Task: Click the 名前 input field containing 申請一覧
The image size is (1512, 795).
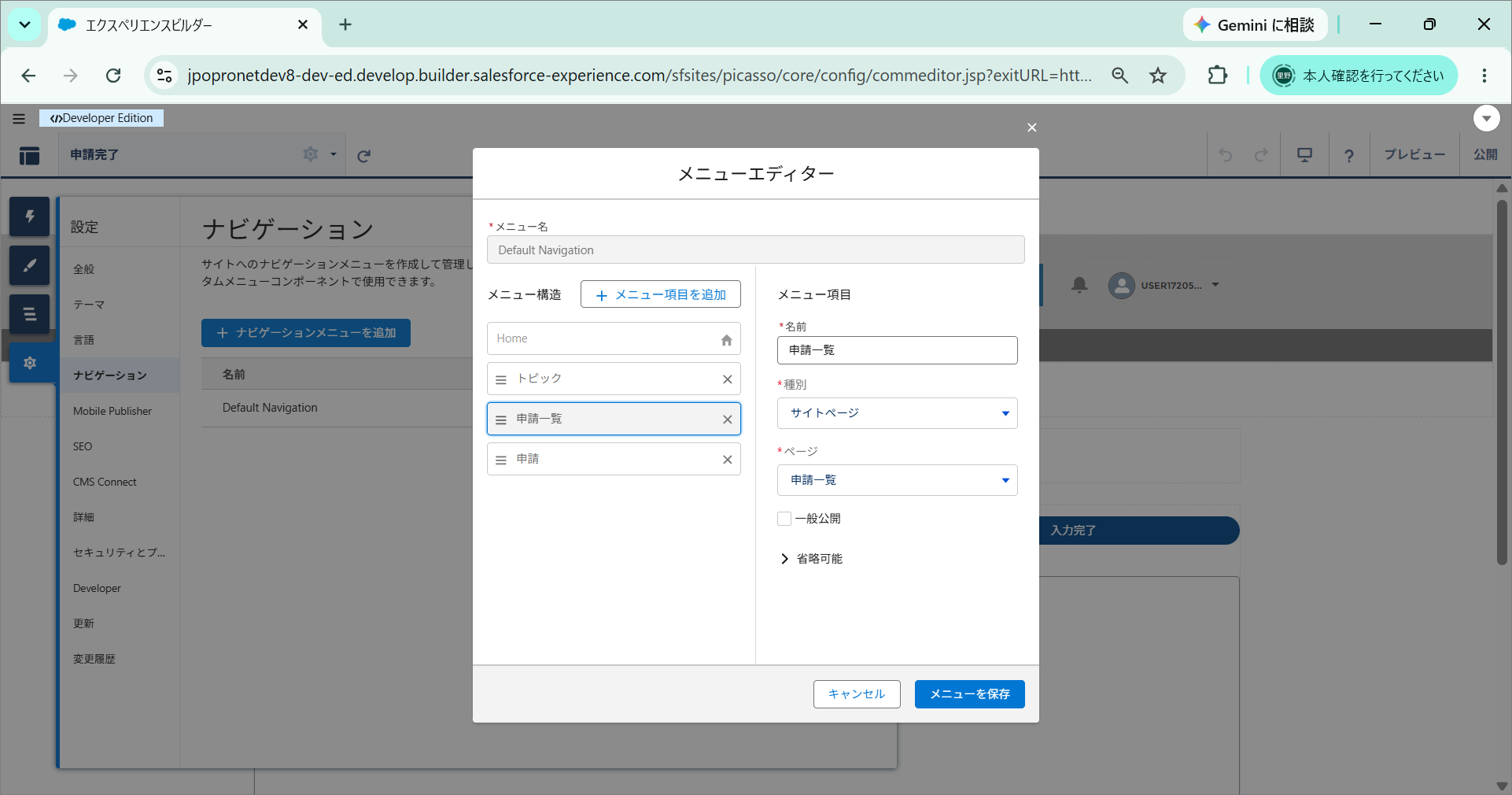Action: click(897, 350)
